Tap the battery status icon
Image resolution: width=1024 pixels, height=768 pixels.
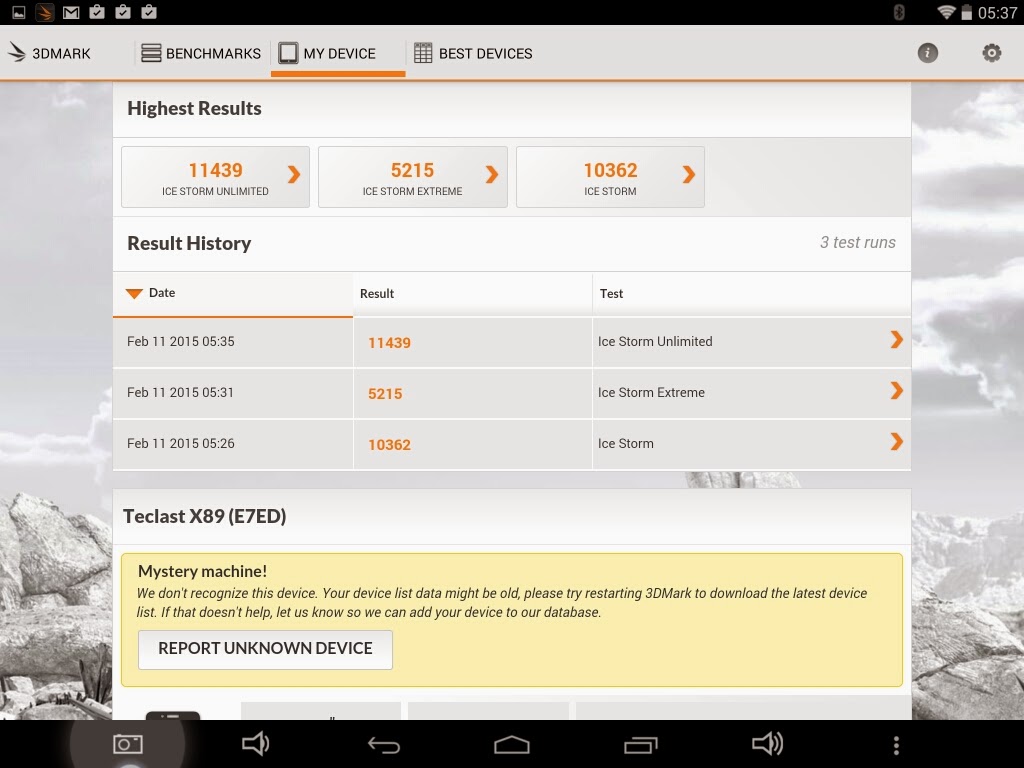tap(967, 12)
